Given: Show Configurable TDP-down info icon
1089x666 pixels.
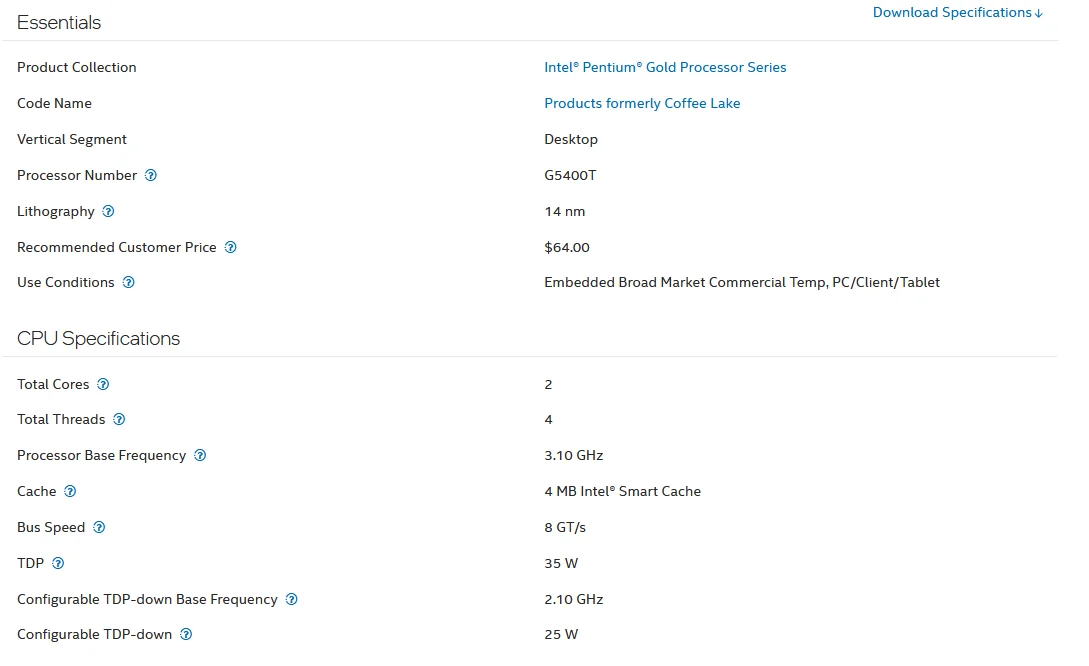Looking at the screenshot, I should [186, 634].
